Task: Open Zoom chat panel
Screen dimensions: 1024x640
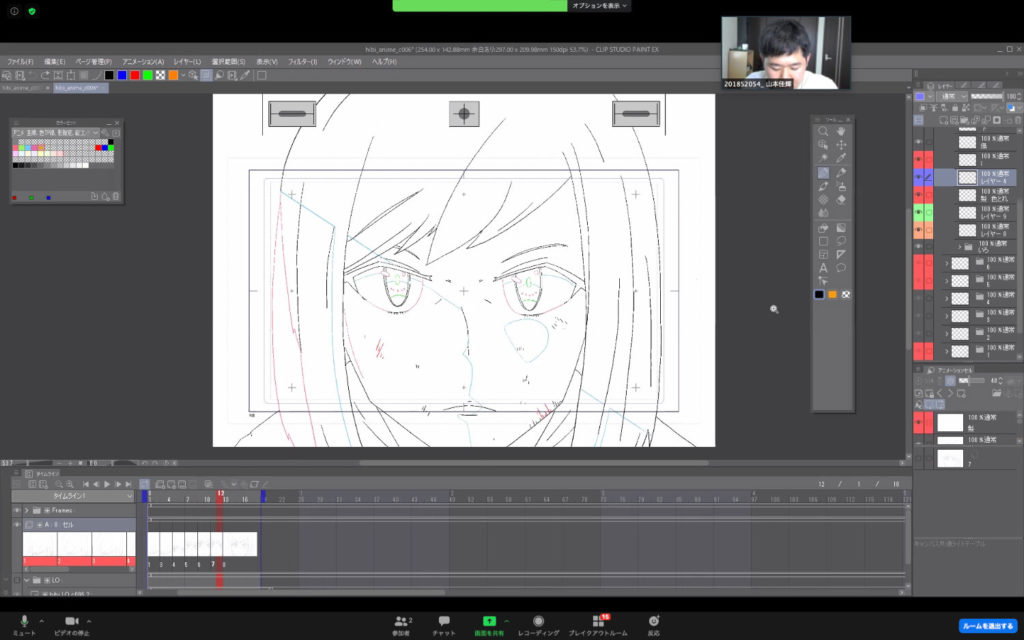Action: click(443, 624)
